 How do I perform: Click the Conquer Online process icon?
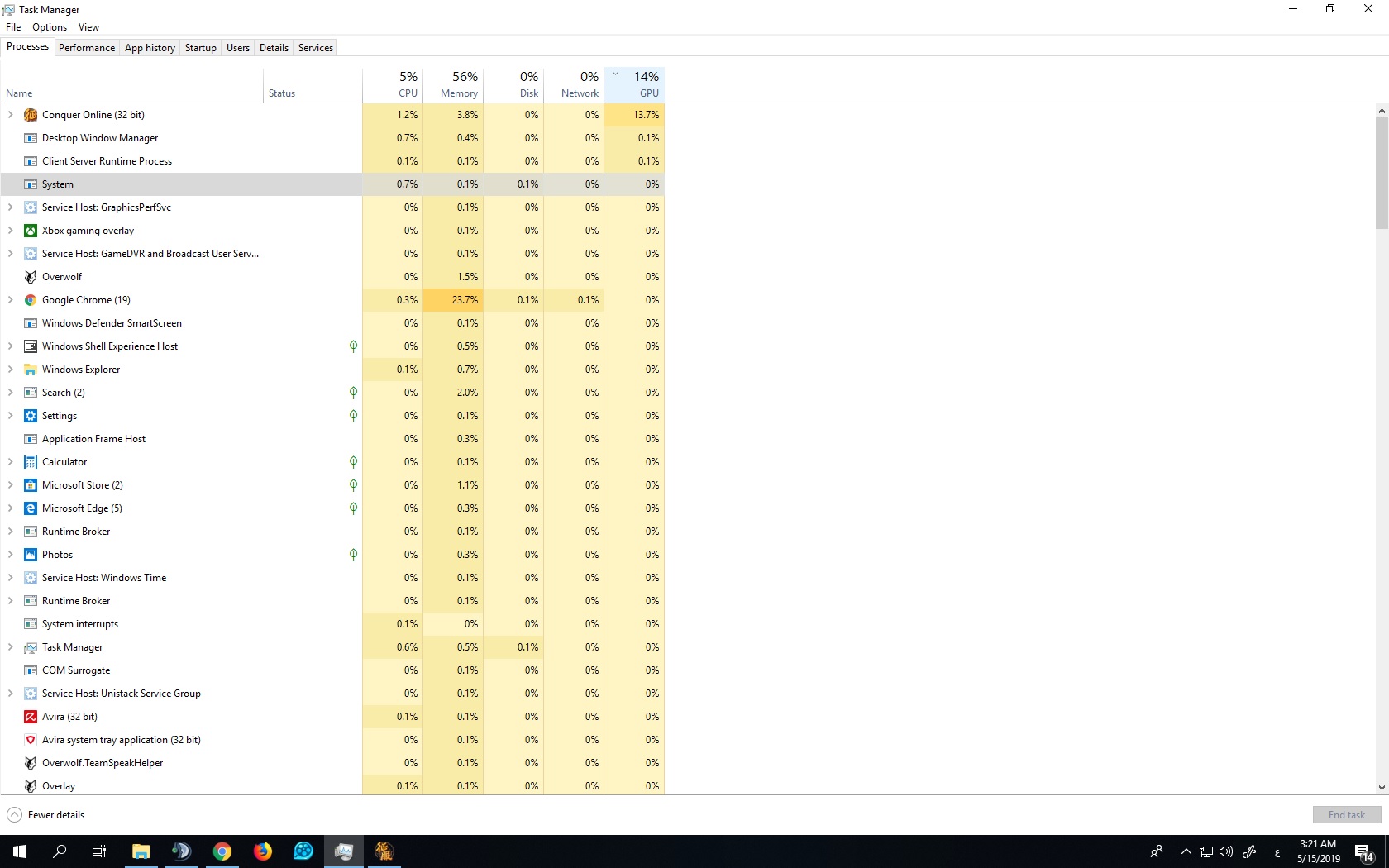(31, 115)
